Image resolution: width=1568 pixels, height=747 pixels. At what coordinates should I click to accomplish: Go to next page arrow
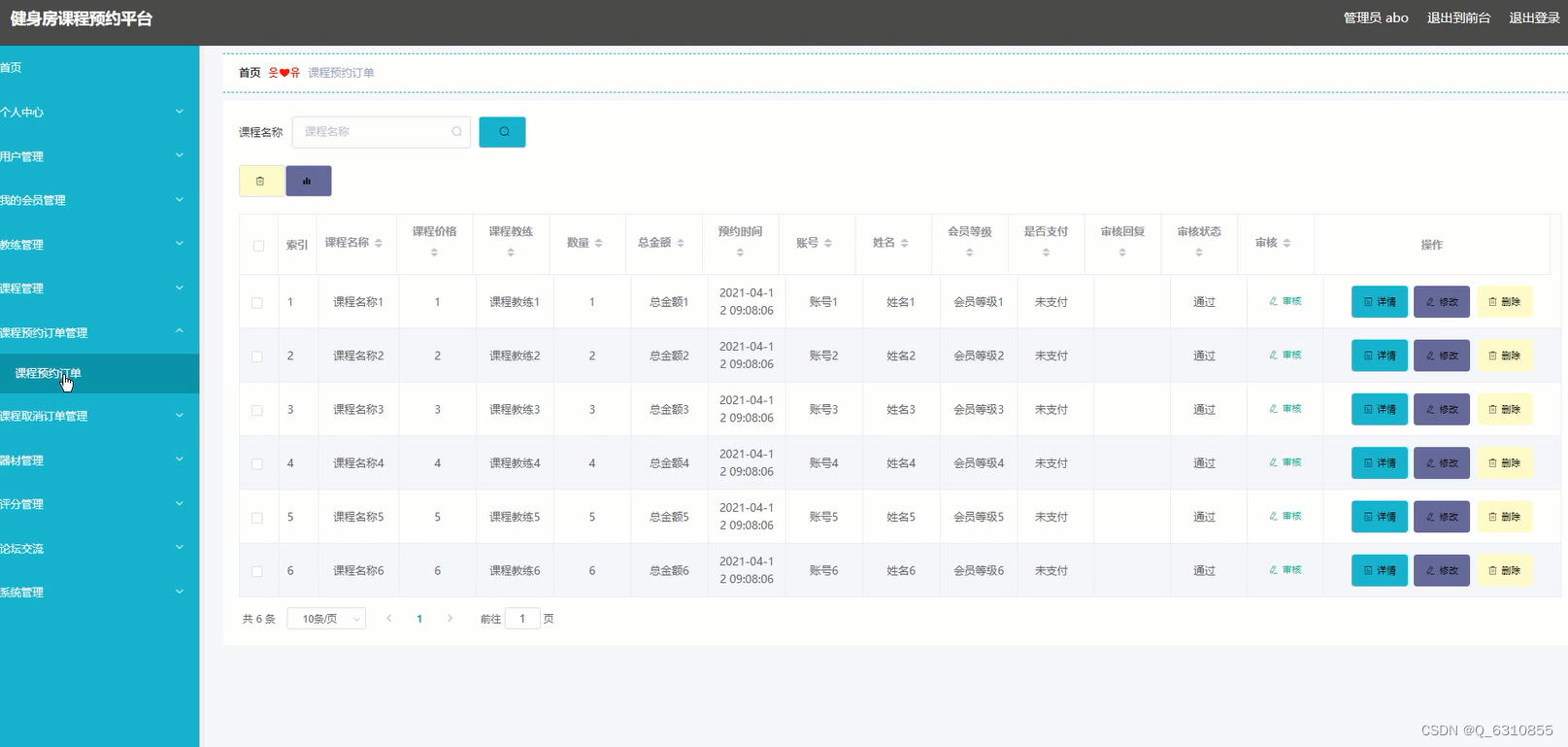450,619
